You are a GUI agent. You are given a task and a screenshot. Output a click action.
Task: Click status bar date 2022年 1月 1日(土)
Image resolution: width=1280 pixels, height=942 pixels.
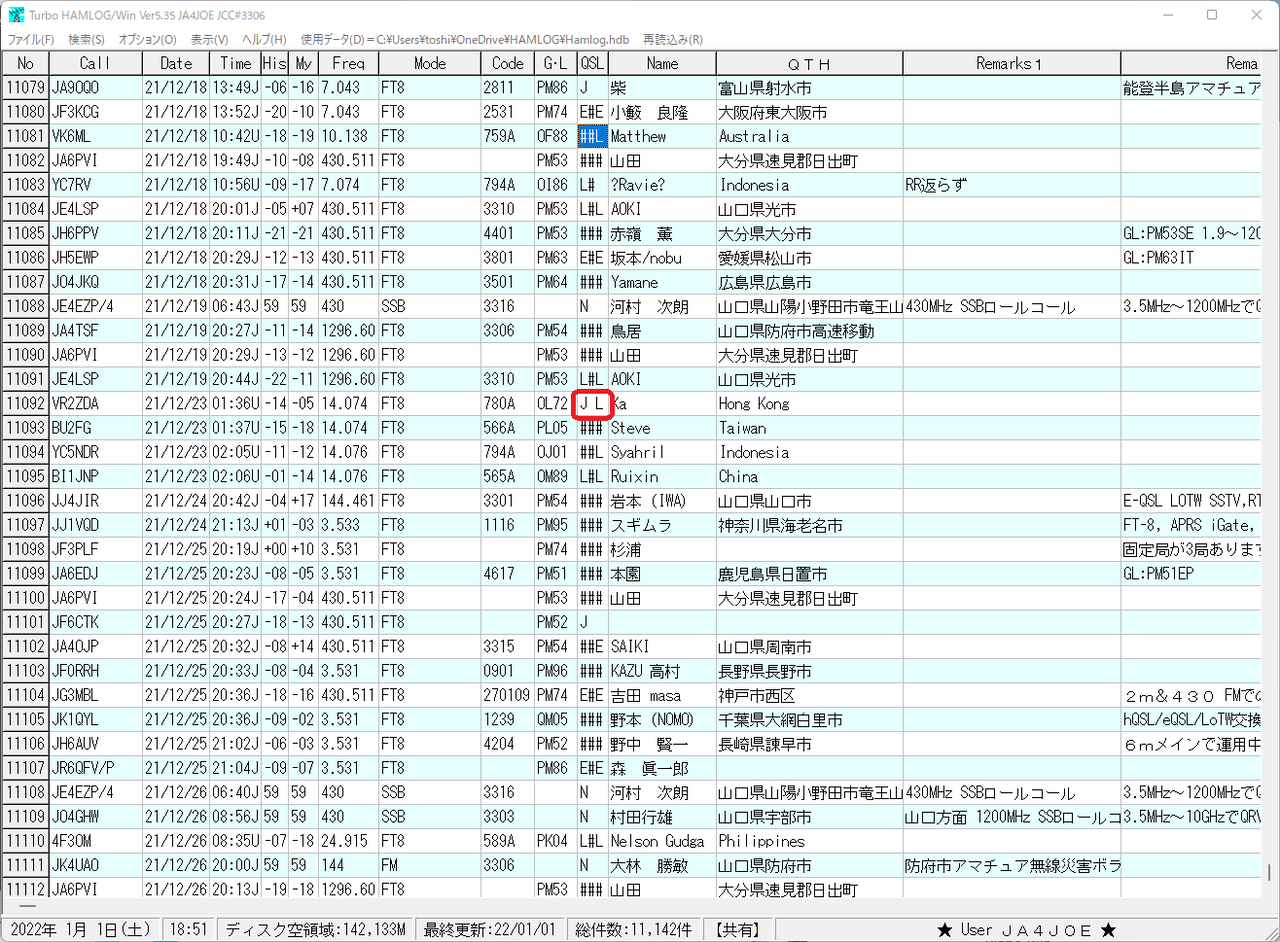coord(81,930)
